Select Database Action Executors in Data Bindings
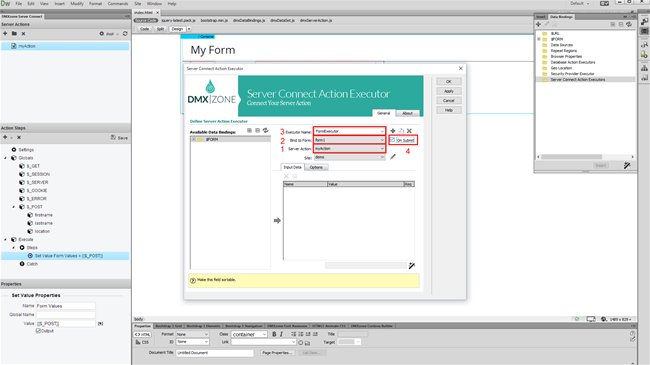Image resolution: width=650 pixels, height=365 pixels. click(x=573, y=62)
